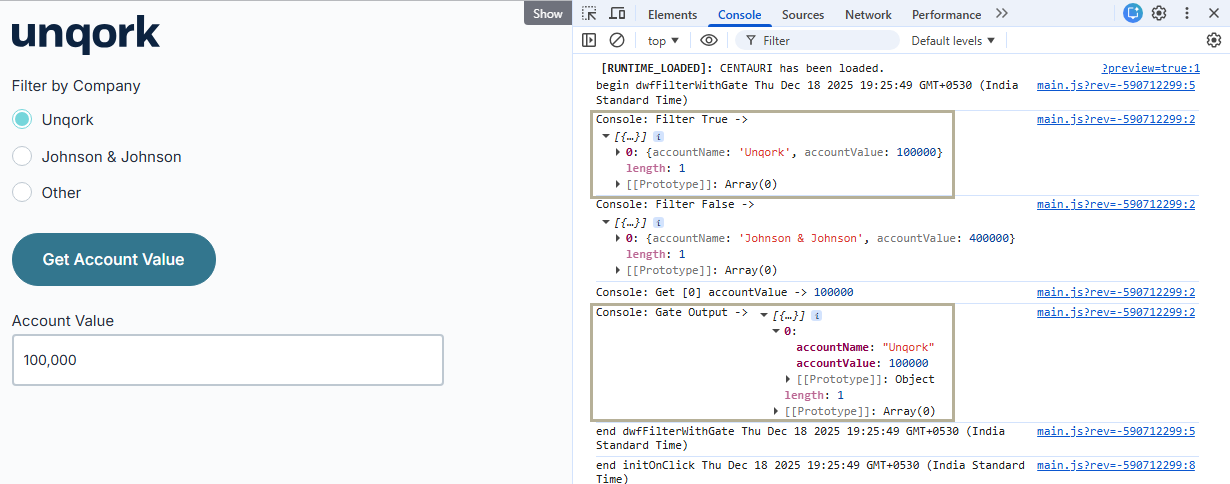Expand Prototype Array(0) under Filter True
Screen dimensions: 1230x484
tap(618, 184)
